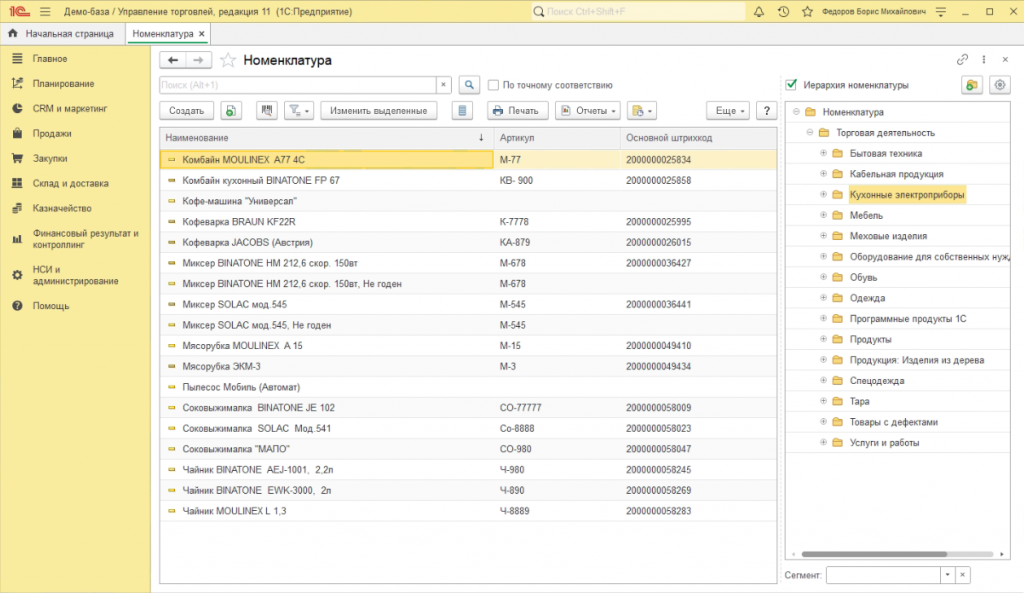Go to home page icon

pos(12,33)
